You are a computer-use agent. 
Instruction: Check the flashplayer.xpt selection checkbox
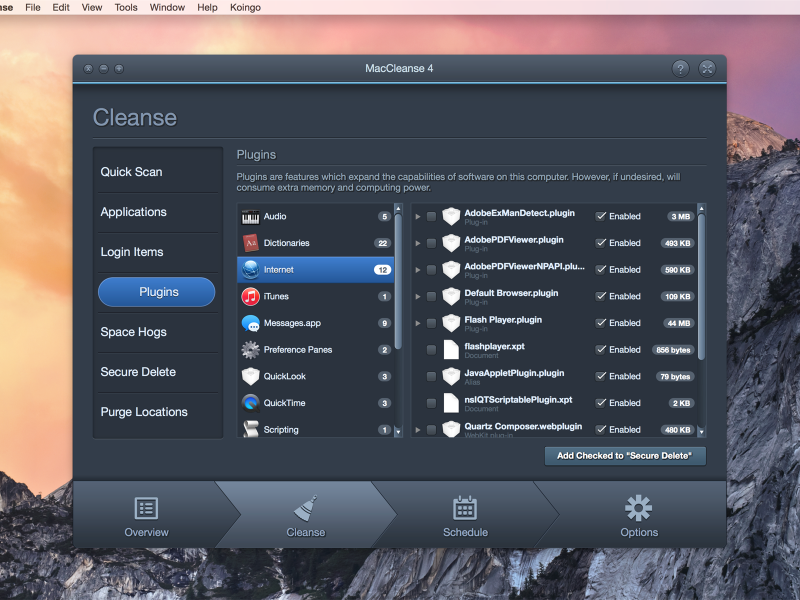click(x=431, y=350)
